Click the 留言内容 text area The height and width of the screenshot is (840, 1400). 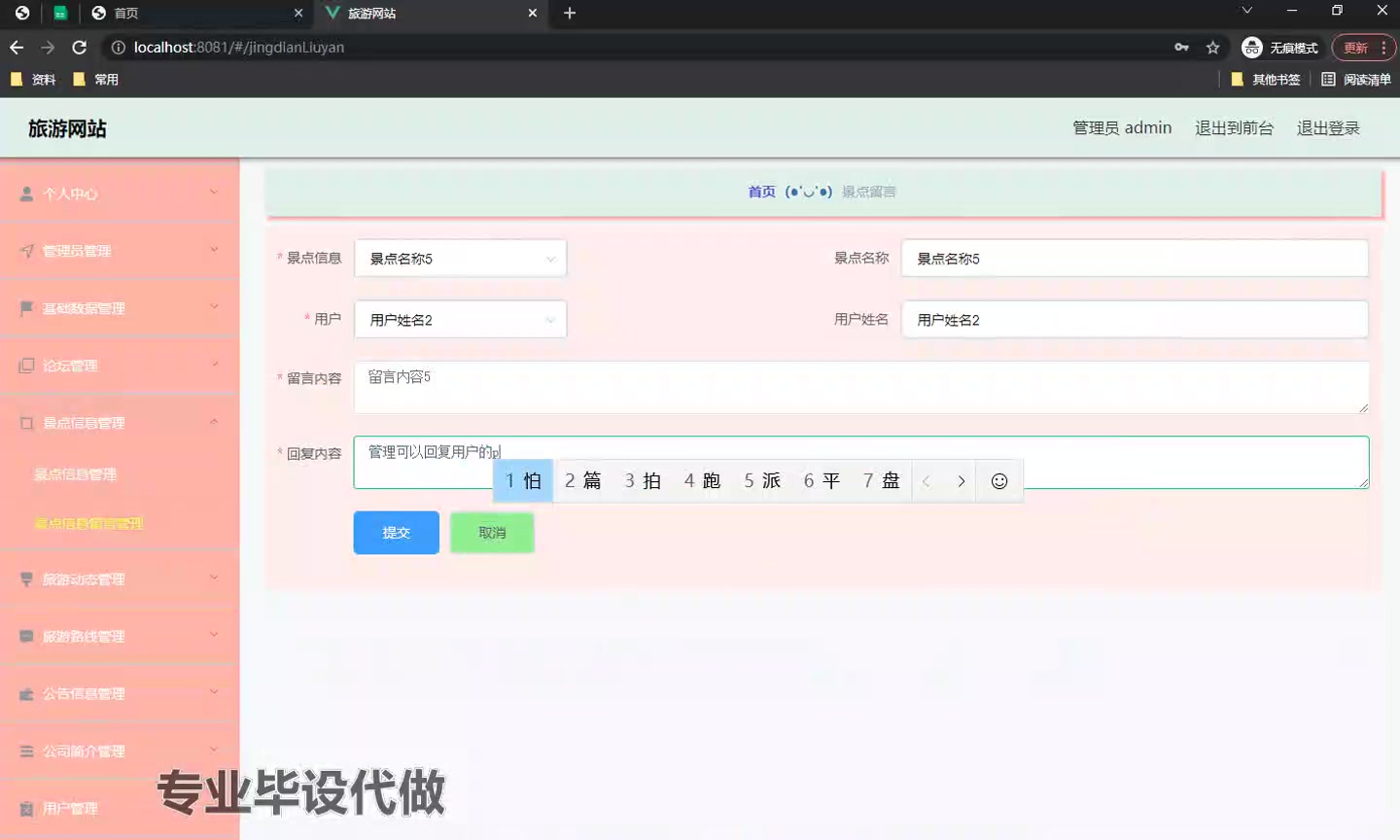(x=861, y=387)
